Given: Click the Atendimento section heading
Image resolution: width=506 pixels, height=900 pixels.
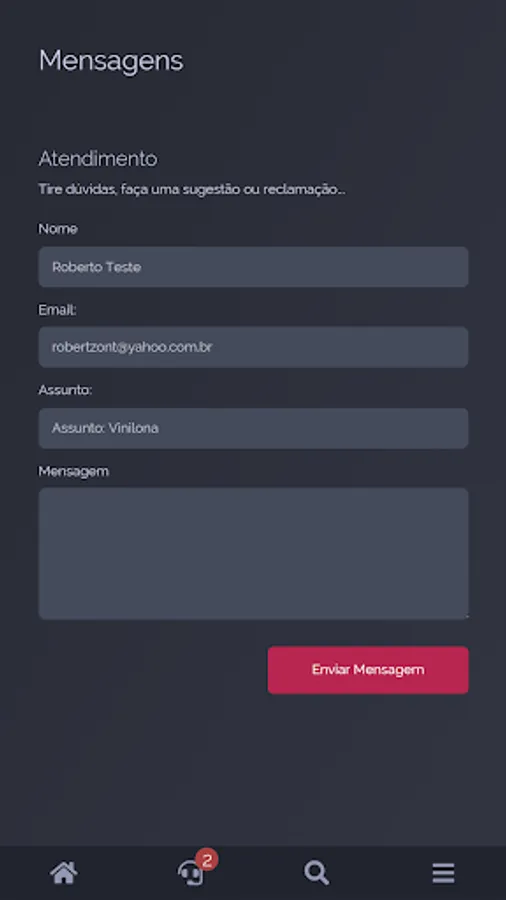Looking at the screenshot, I should [98, 158].
